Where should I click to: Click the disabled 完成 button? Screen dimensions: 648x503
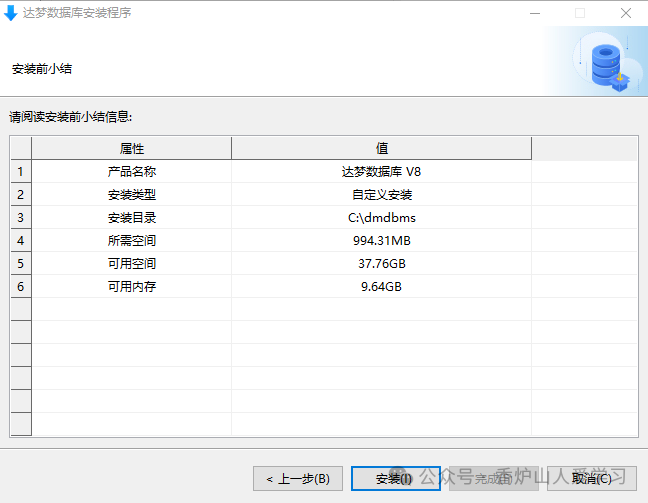click(493, 479)
